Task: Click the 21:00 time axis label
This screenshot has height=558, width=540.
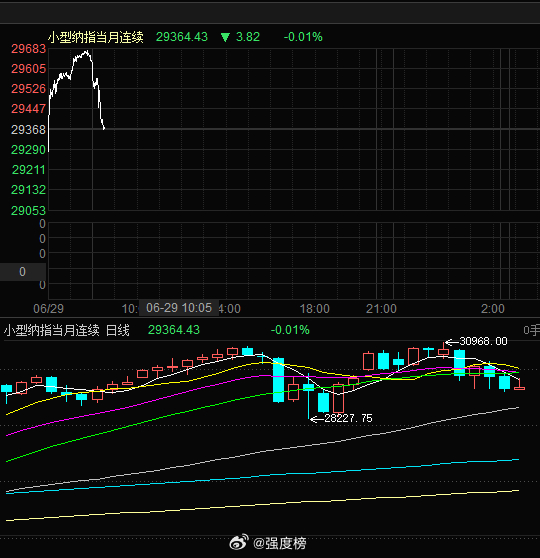Action: (x=381, y=309)
